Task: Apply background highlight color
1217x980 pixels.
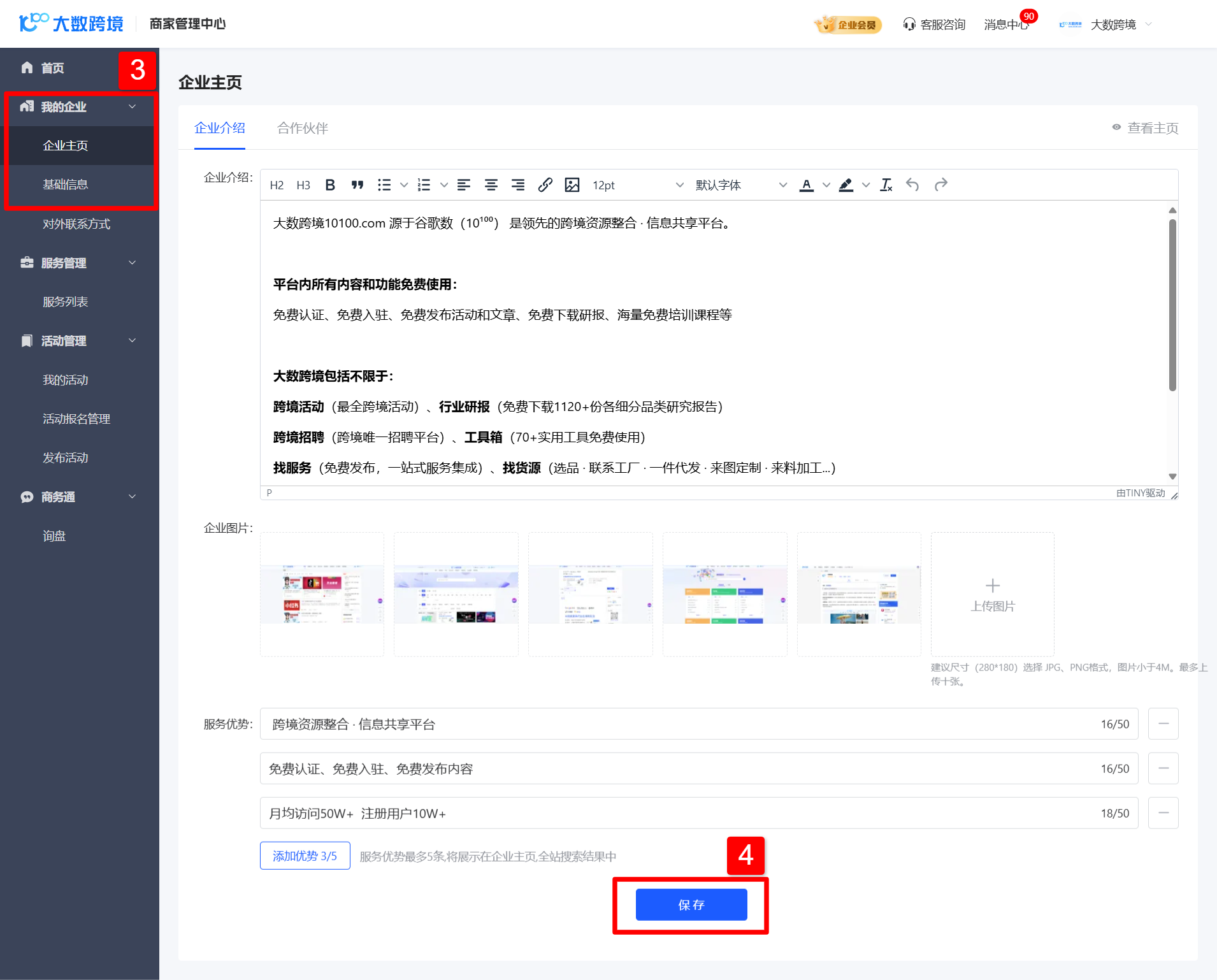Action: click(846, 185)
